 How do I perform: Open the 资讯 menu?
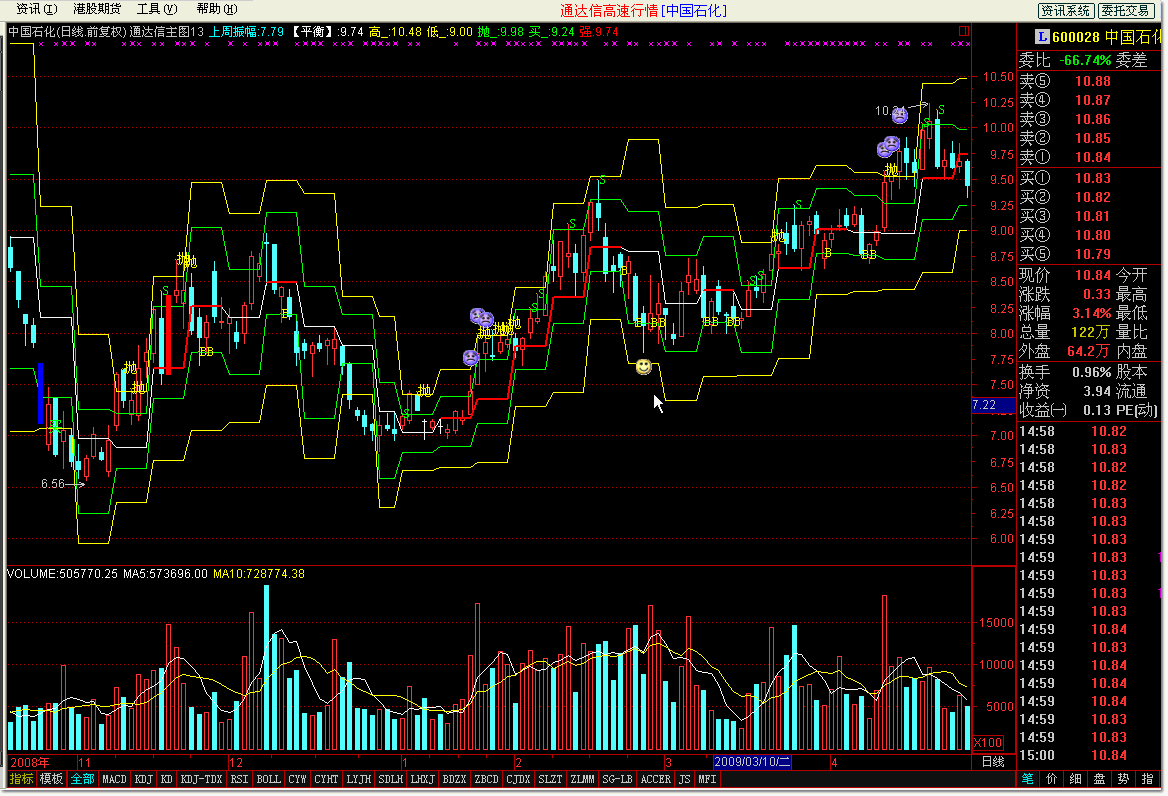tap(36, 9)
